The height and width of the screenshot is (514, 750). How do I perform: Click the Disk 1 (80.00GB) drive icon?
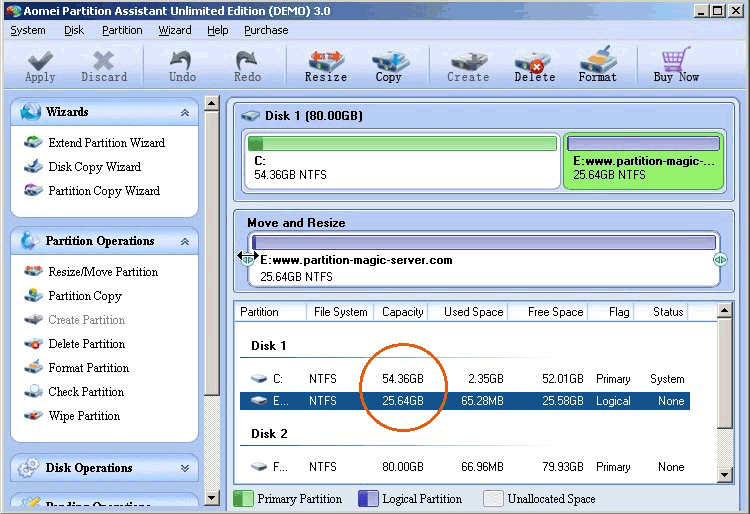(251, 116)
